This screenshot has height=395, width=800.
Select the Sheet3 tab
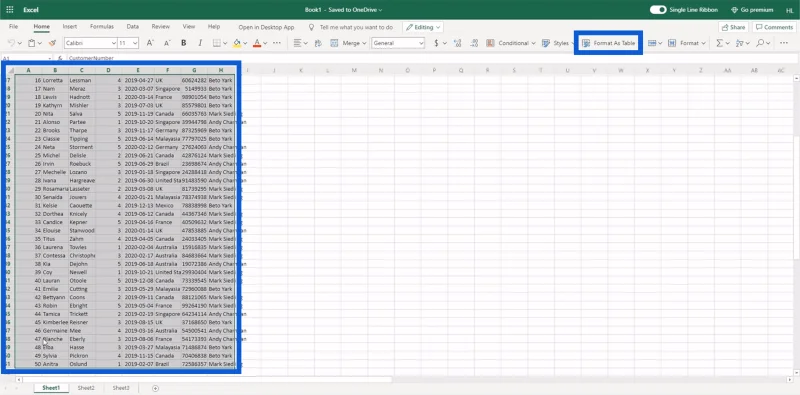pos(121,388)
